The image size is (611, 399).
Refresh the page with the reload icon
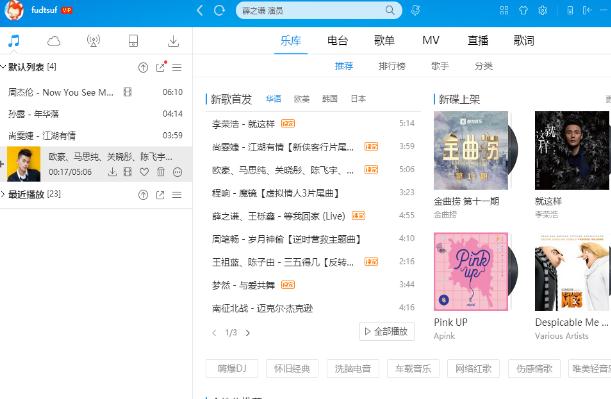[x=219, y=11]
